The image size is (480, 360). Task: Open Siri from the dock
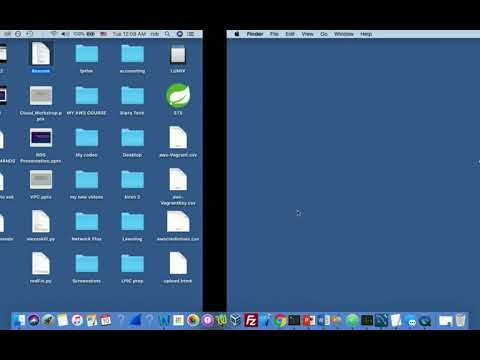(34, 321)
